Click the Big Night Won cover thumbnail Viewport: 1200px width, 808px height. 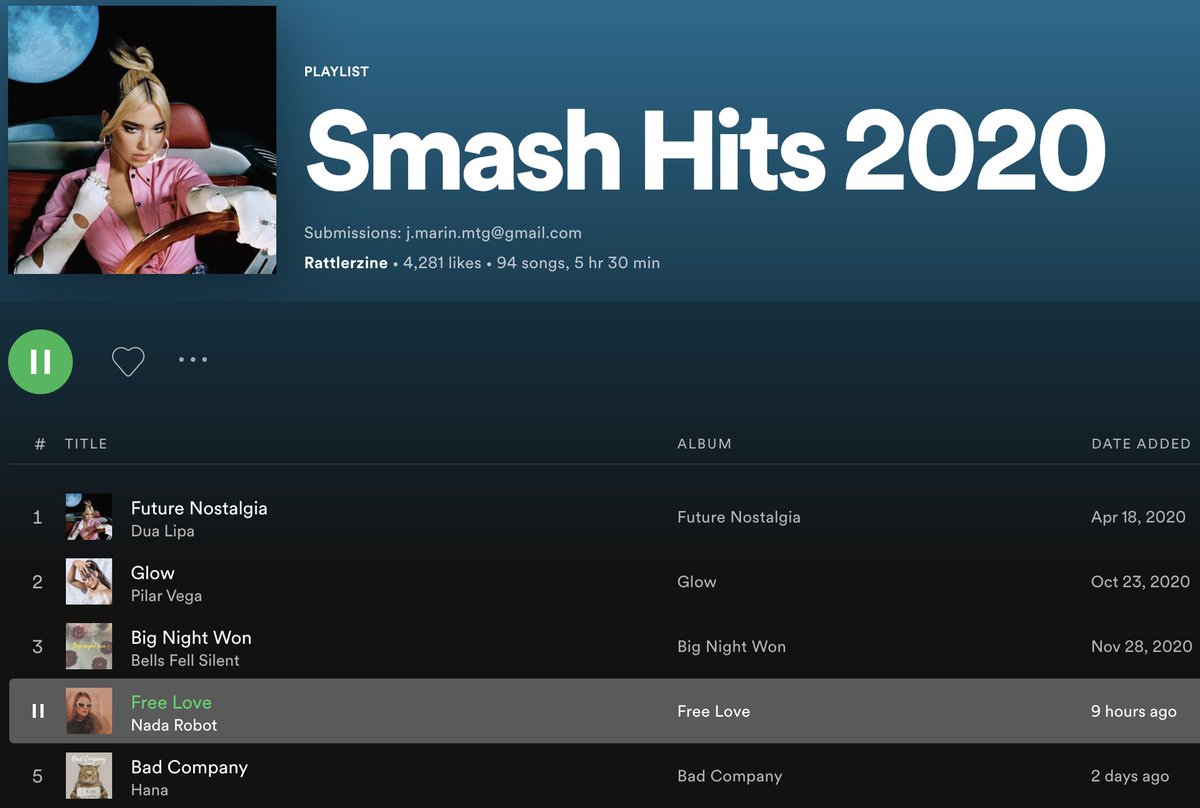pyautogui.click(x=89, y=646)
